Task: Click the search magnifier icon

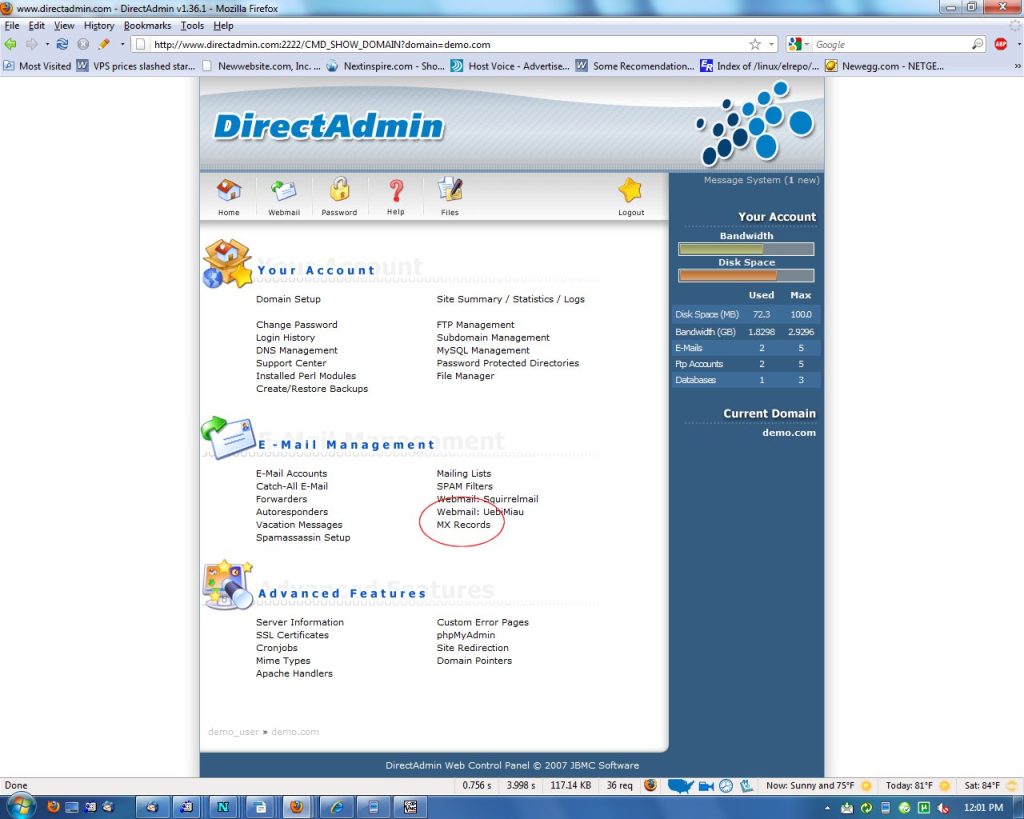Action: click(x=978, y=44)
